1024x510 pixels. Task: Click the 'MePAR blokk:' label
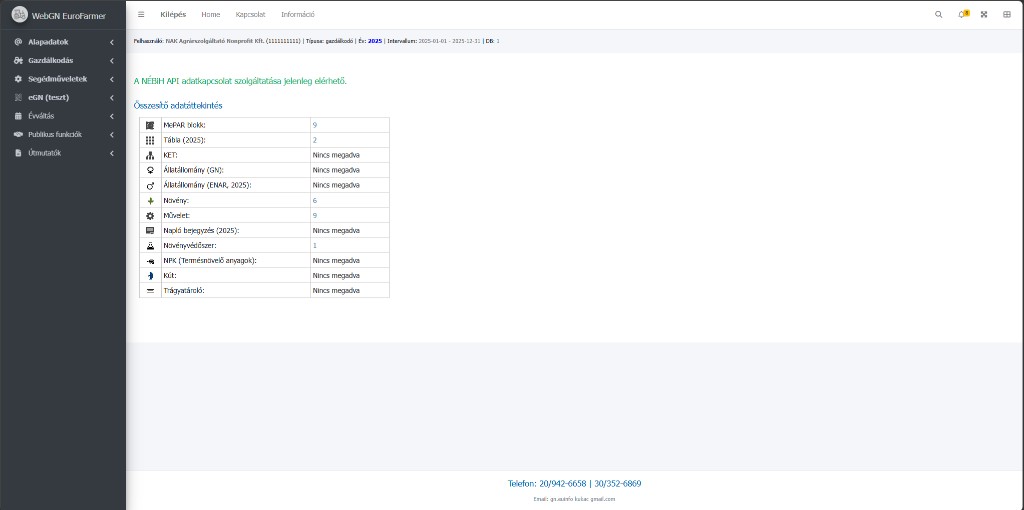point(184,125)
